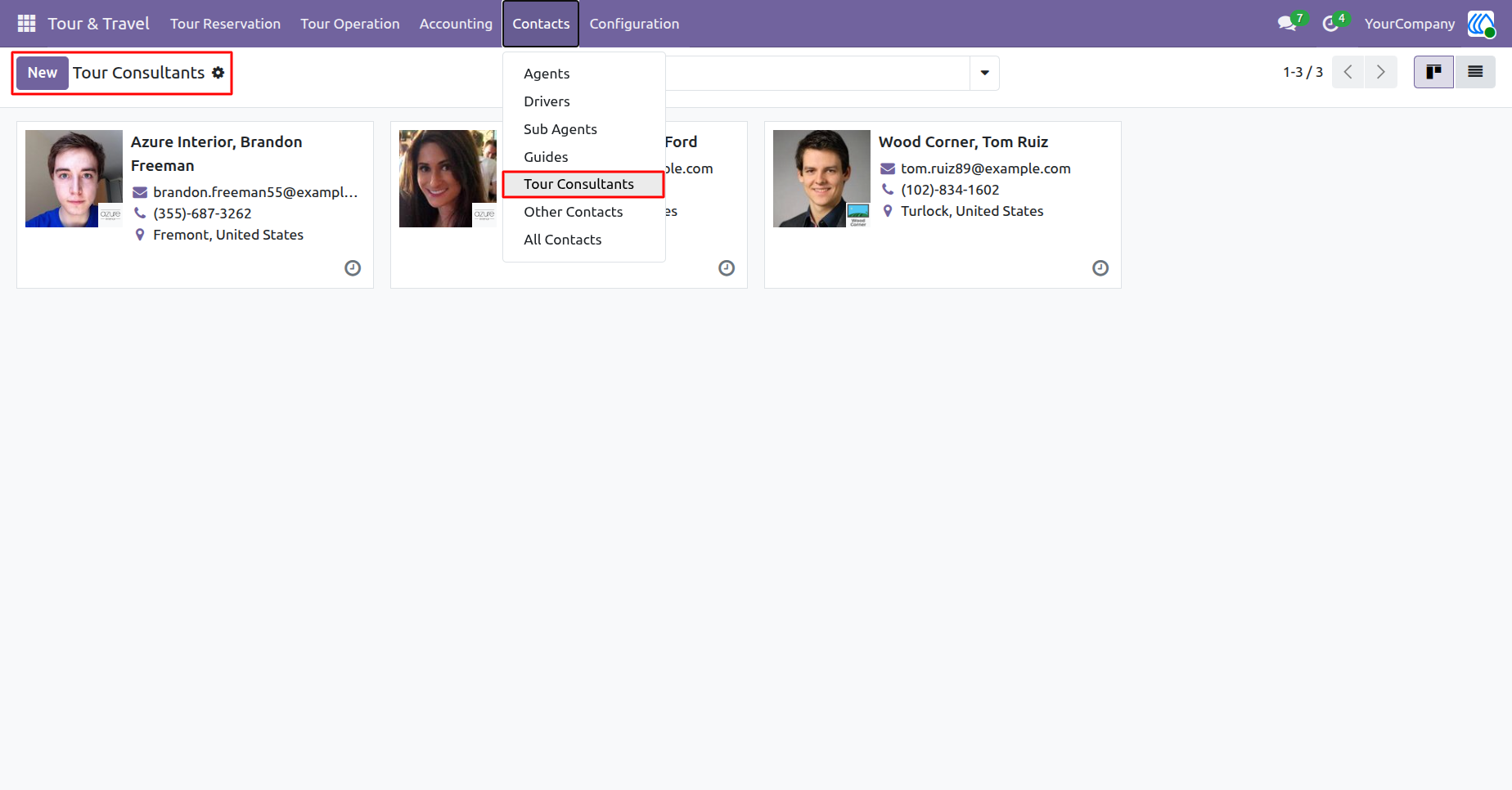
Task: Switch to Kanban view
Action: pyautogui.click(x=1433, y=72)
